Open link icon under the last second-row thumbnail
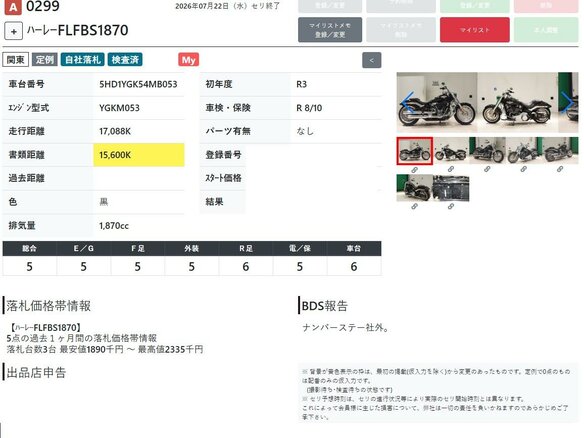Viewport: 584px width, 438px height. coord(451,206)
